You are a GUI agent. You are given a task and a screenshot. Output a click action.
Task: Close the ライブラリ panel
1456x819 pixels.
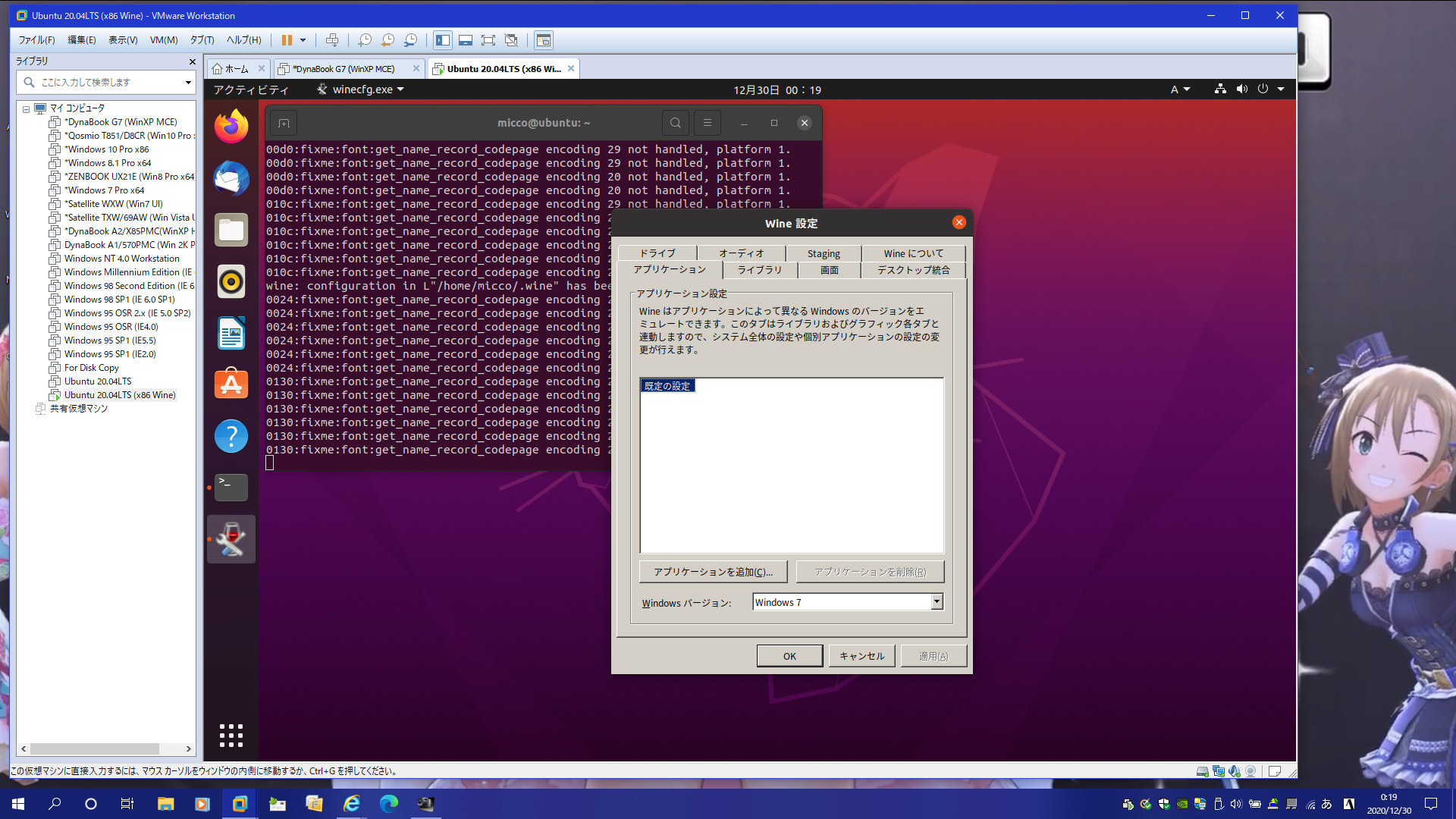[192, 61]
